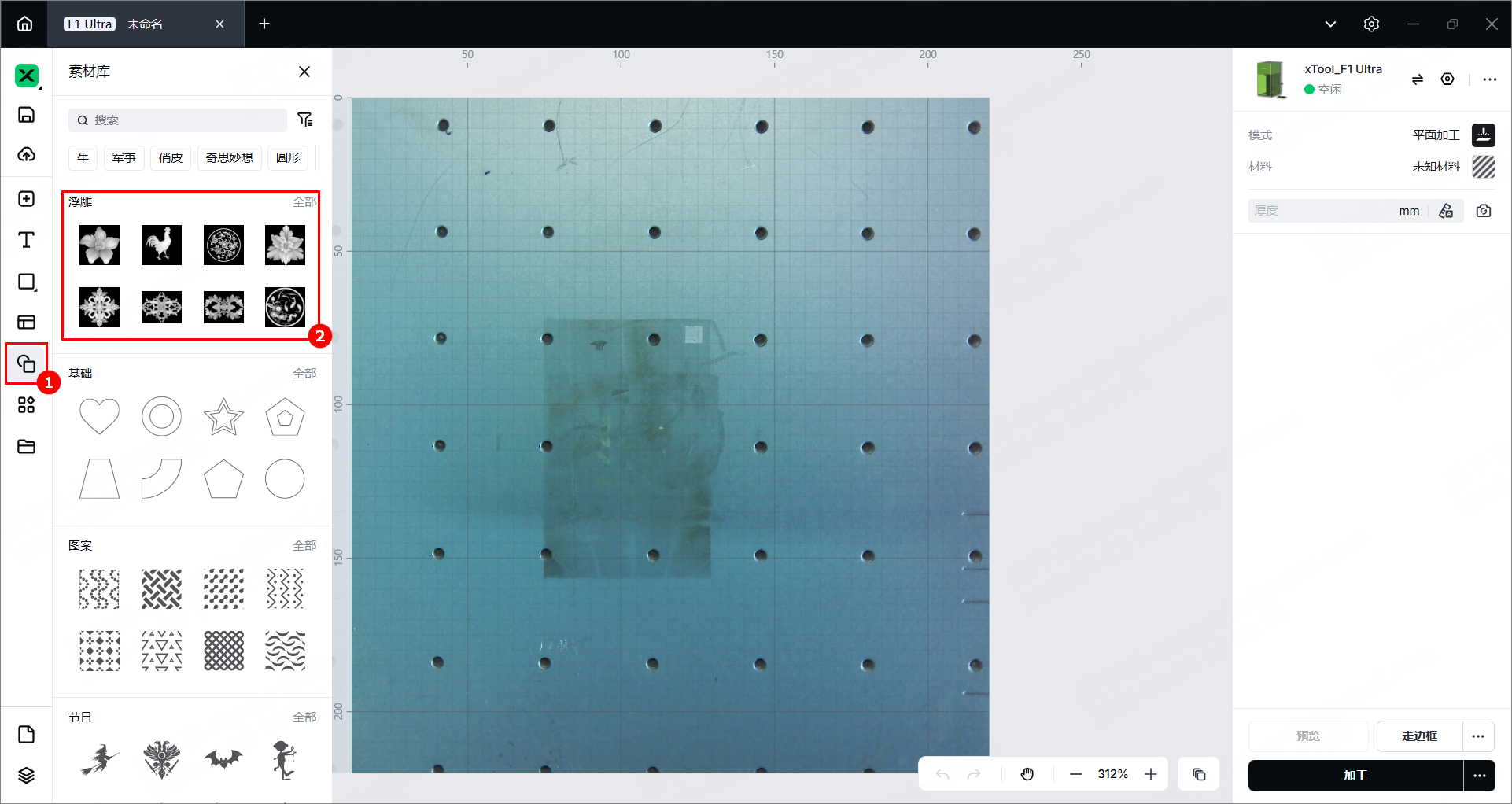
Task: Expand more options next to 加工 button
Action: click(1480, 776)
